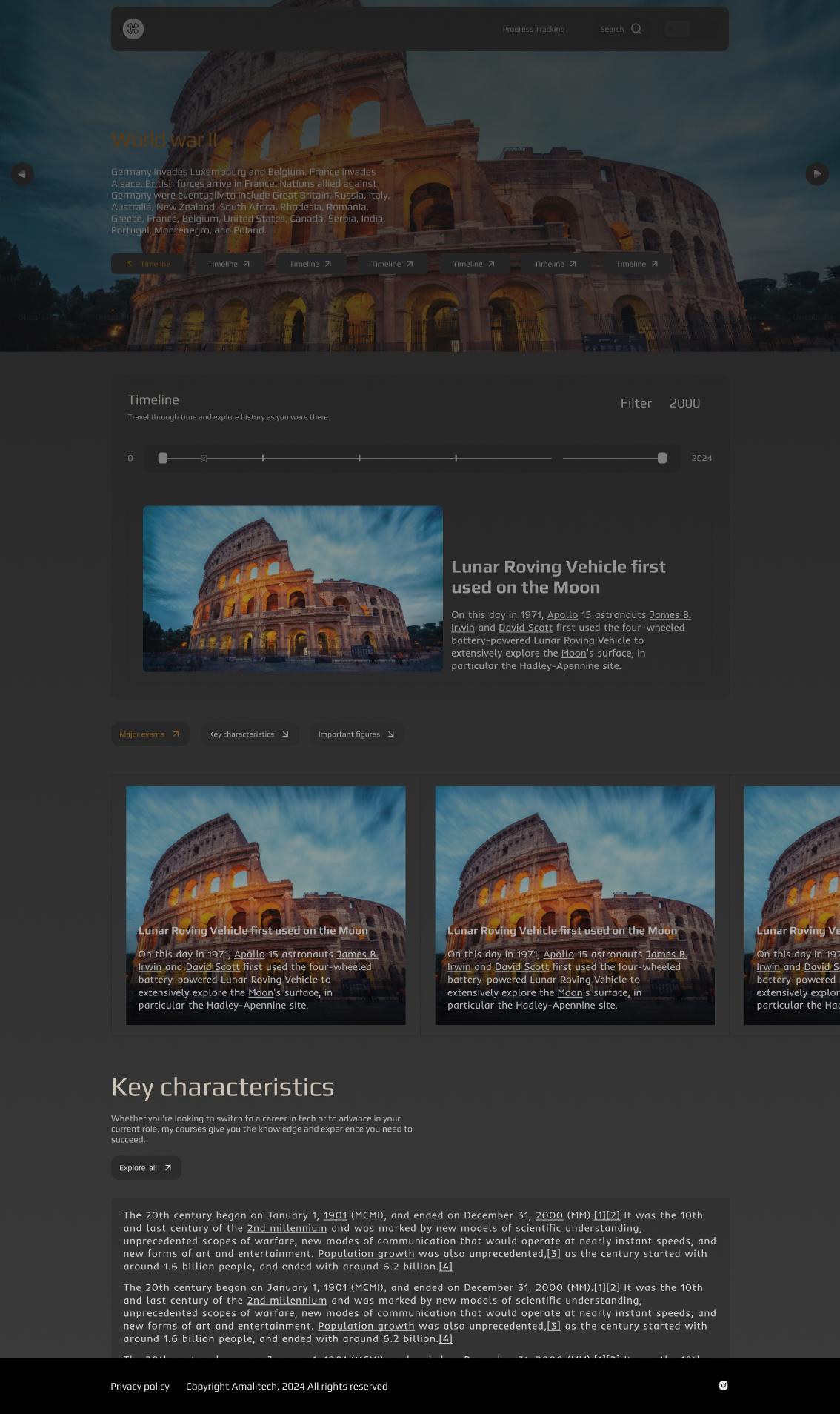This screenshot has width=840, height=1414.
Task: Open reference [4] in first paragraph
Action: coord(445,1267)
